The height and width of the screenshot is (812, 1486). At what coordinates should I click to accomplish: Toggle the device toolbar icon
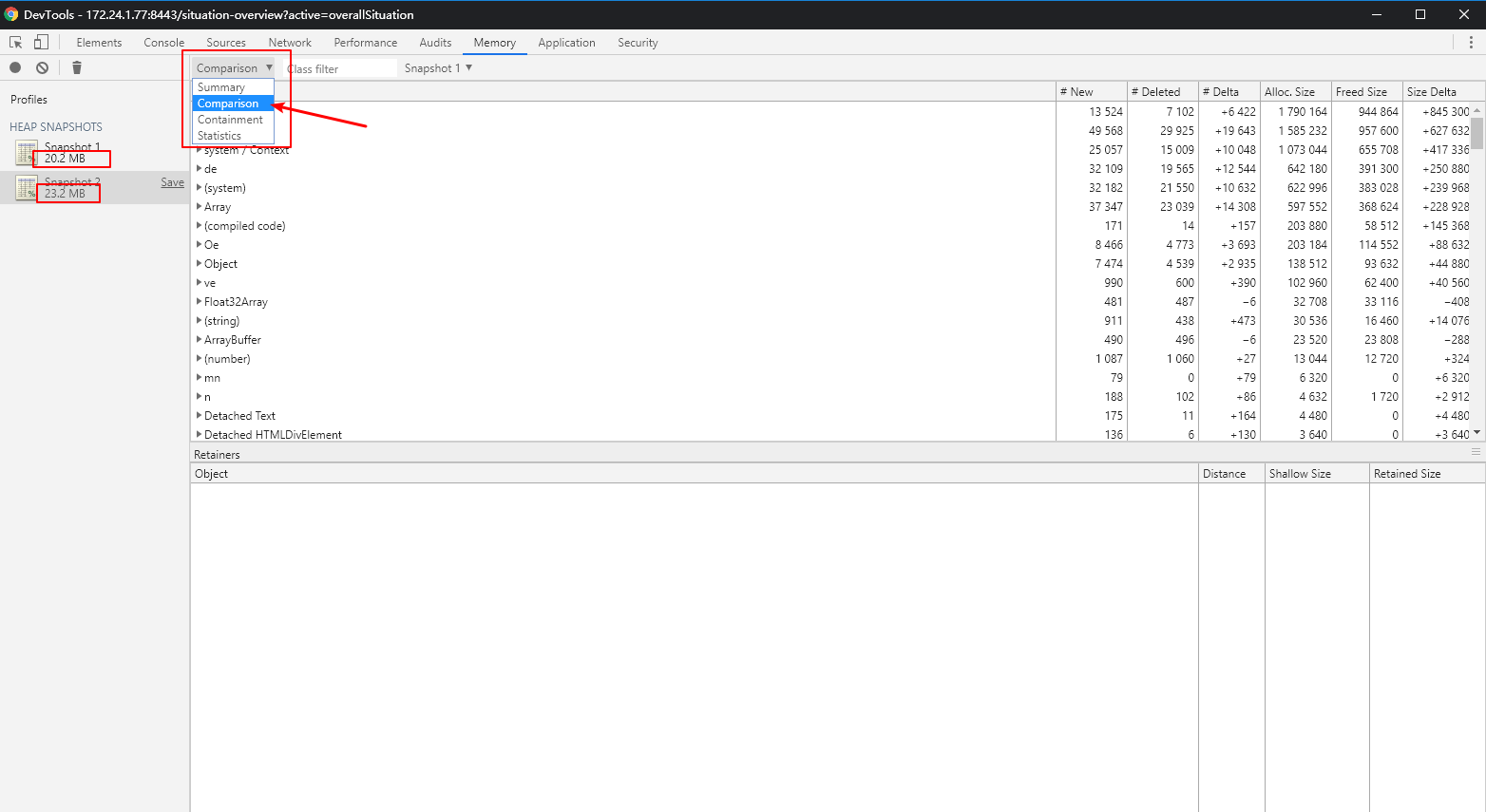(41, 43)
